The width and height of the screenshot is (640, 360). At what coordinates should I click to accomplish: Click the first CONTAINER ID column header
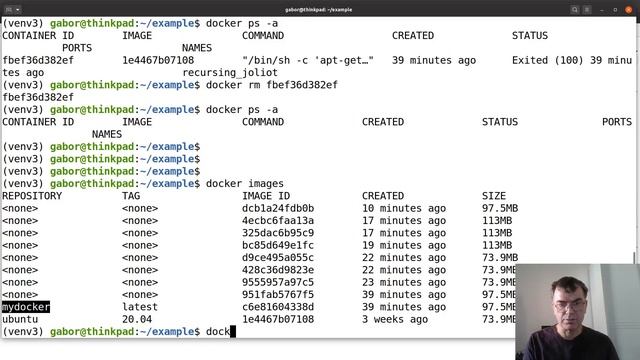pos(38,36)
